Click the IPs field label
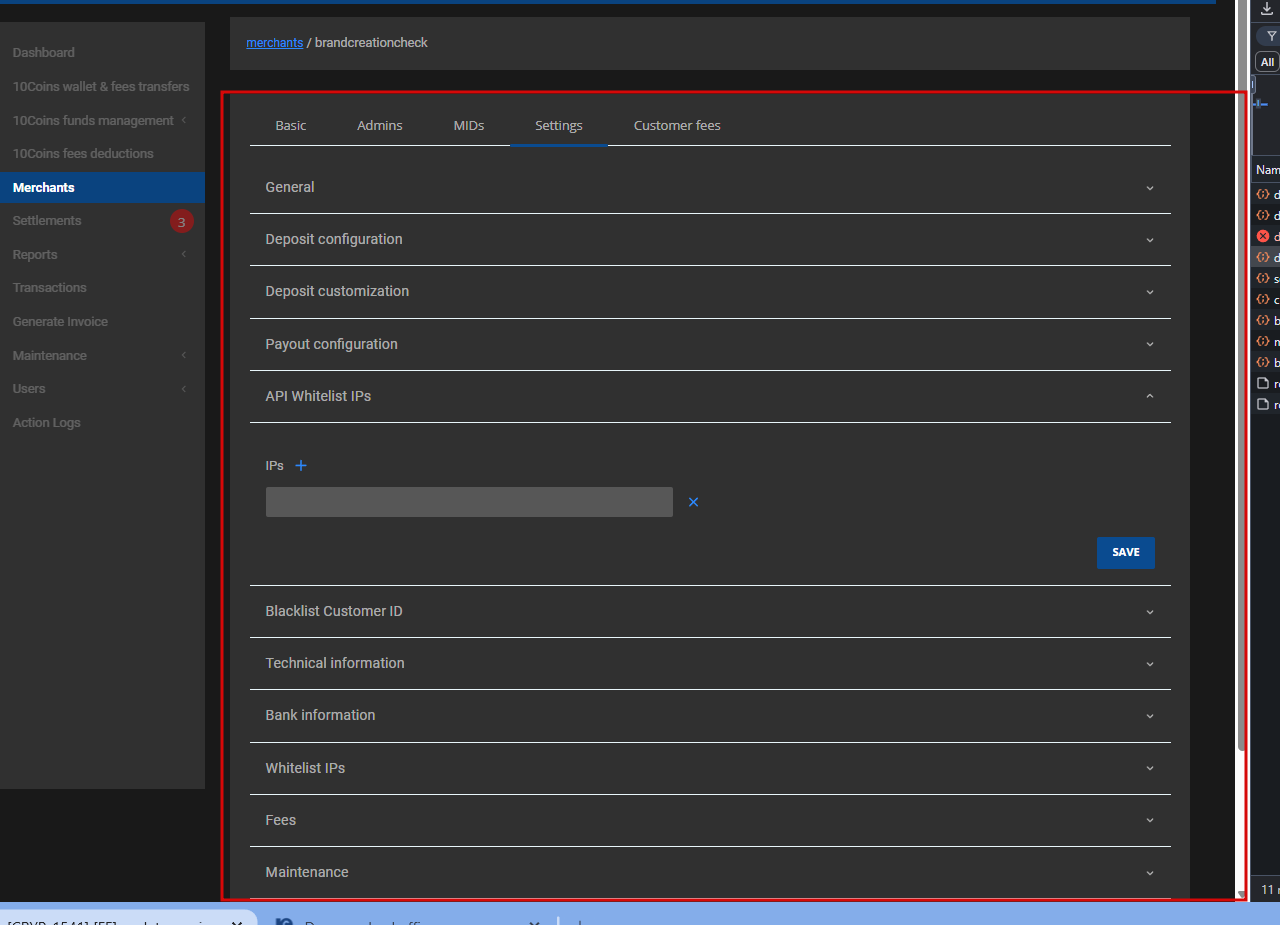 click(x=275, y=466)
